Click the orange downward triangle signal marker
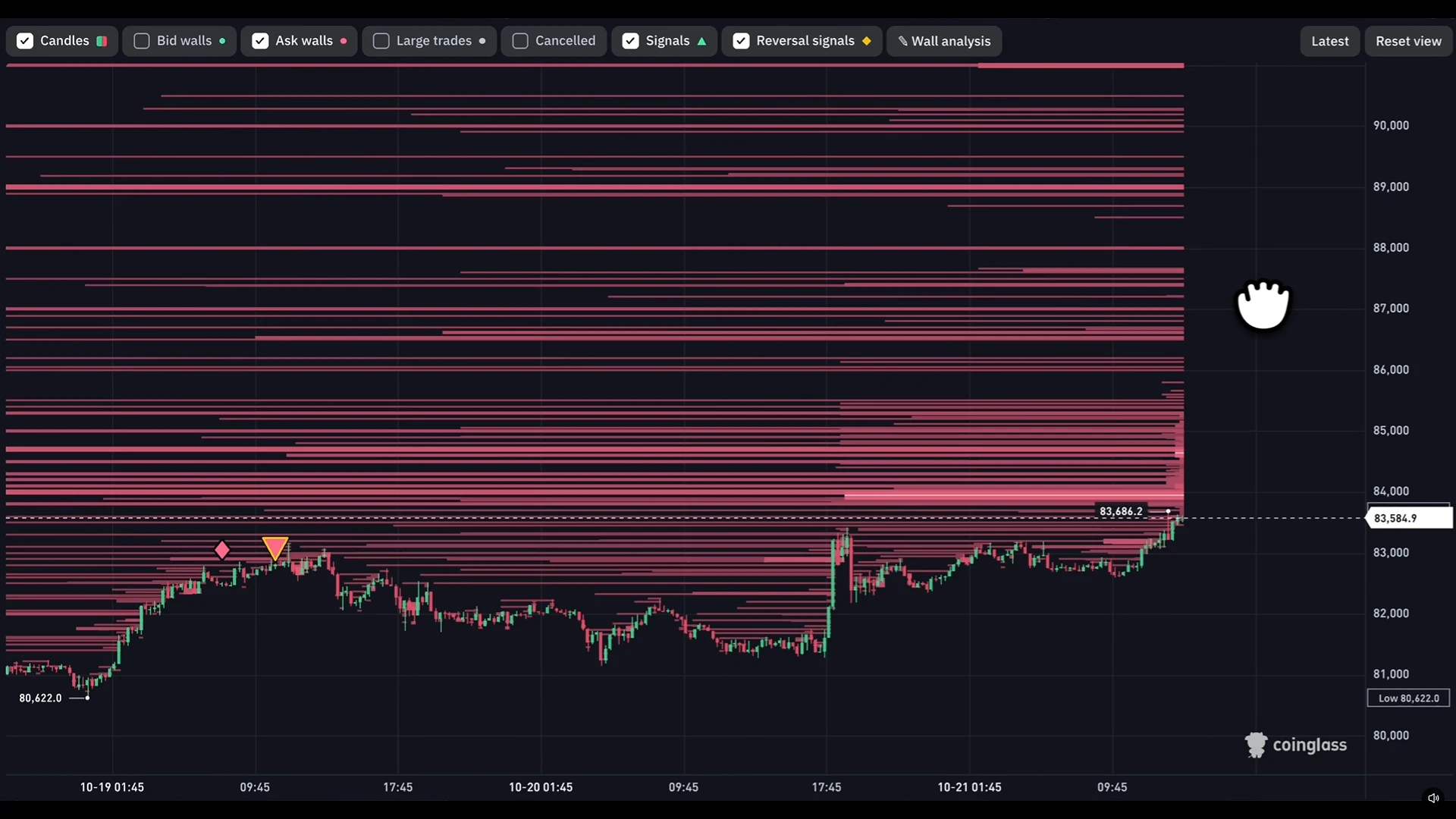1456x819 pixels. pos(275,548)
